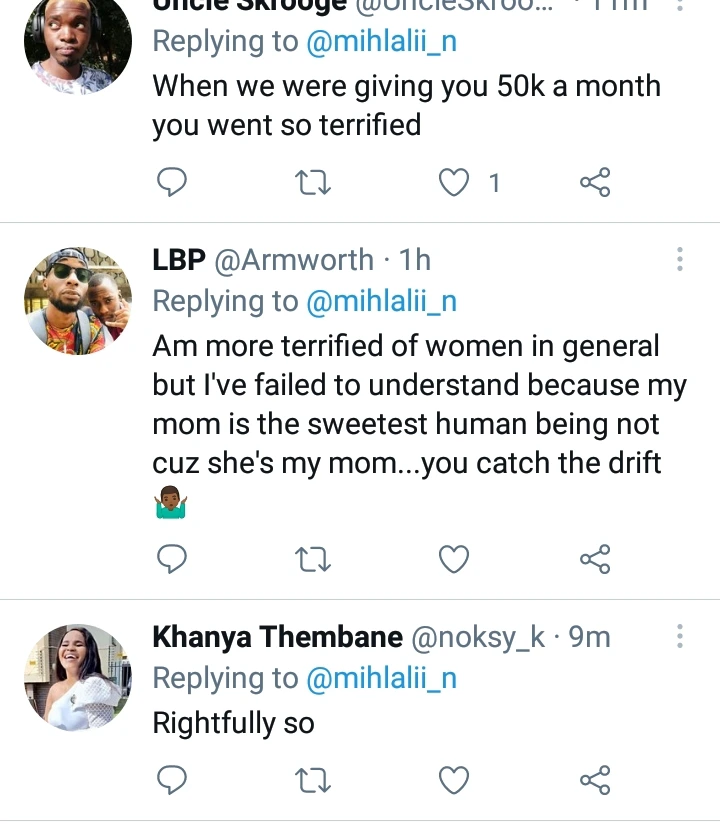Retweet the 'Rightfully so' tweet

click(x=313, y=780)
